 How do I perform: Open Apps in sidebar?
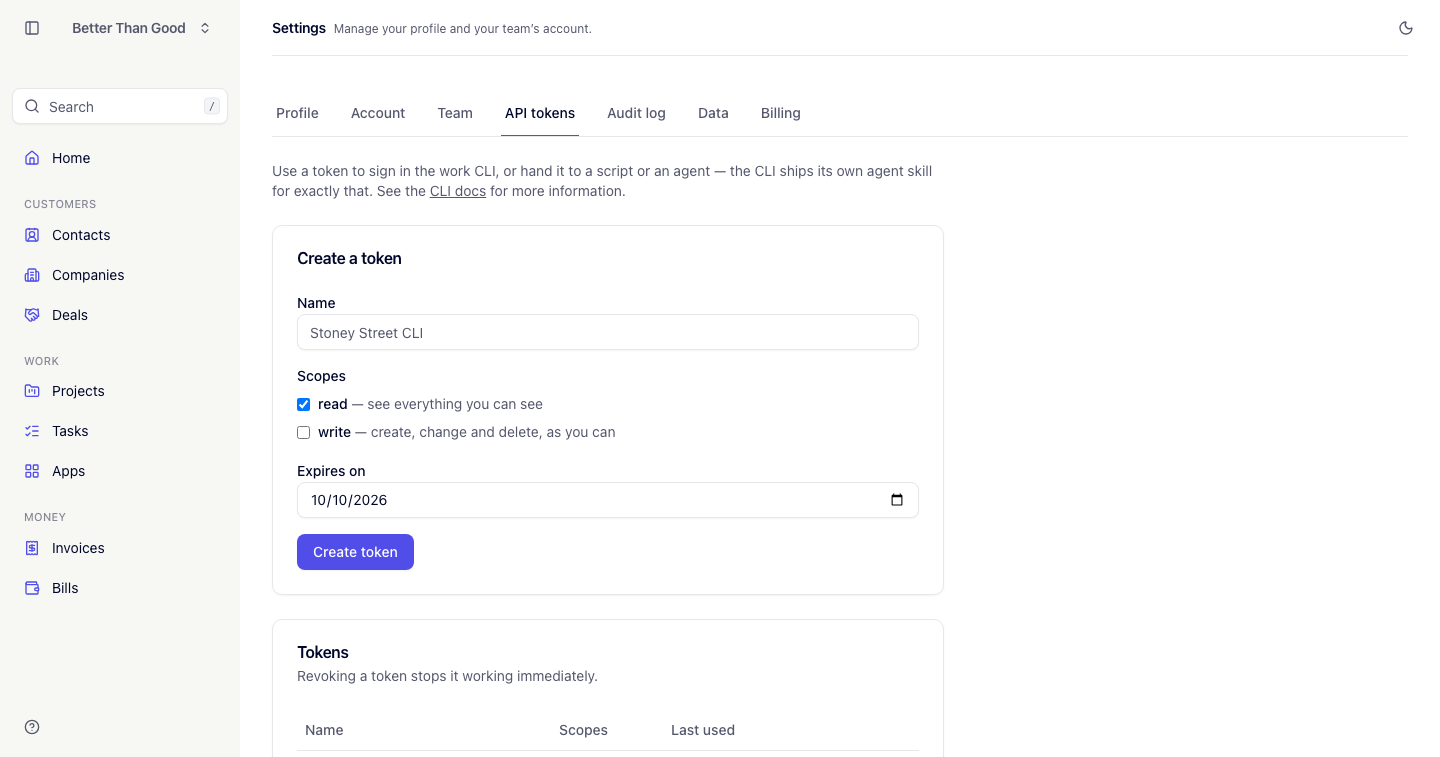click(120, 471)
